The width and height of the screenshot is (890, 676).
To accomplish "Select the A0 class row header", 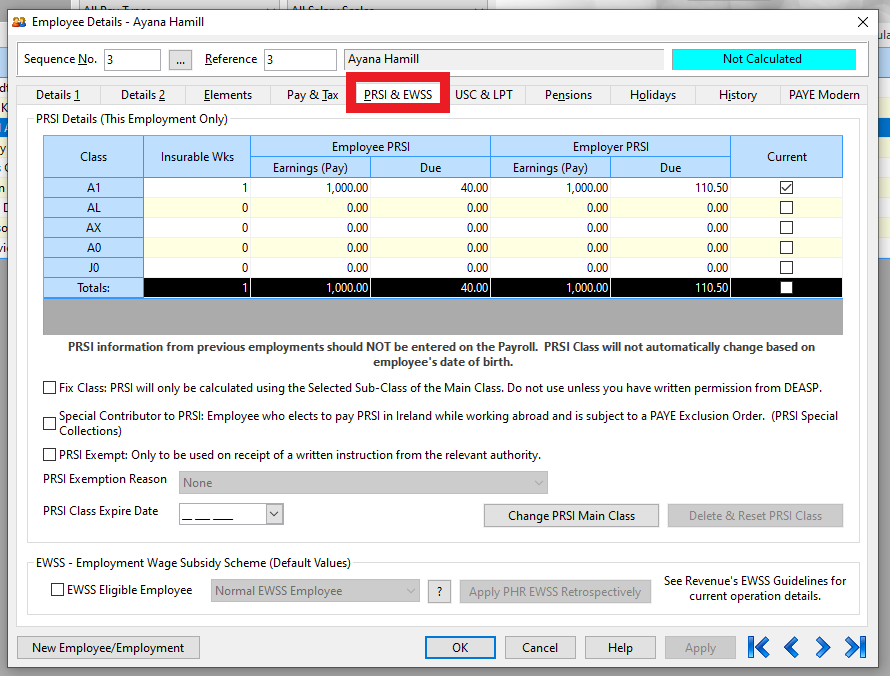I will [x=94, y=247].
